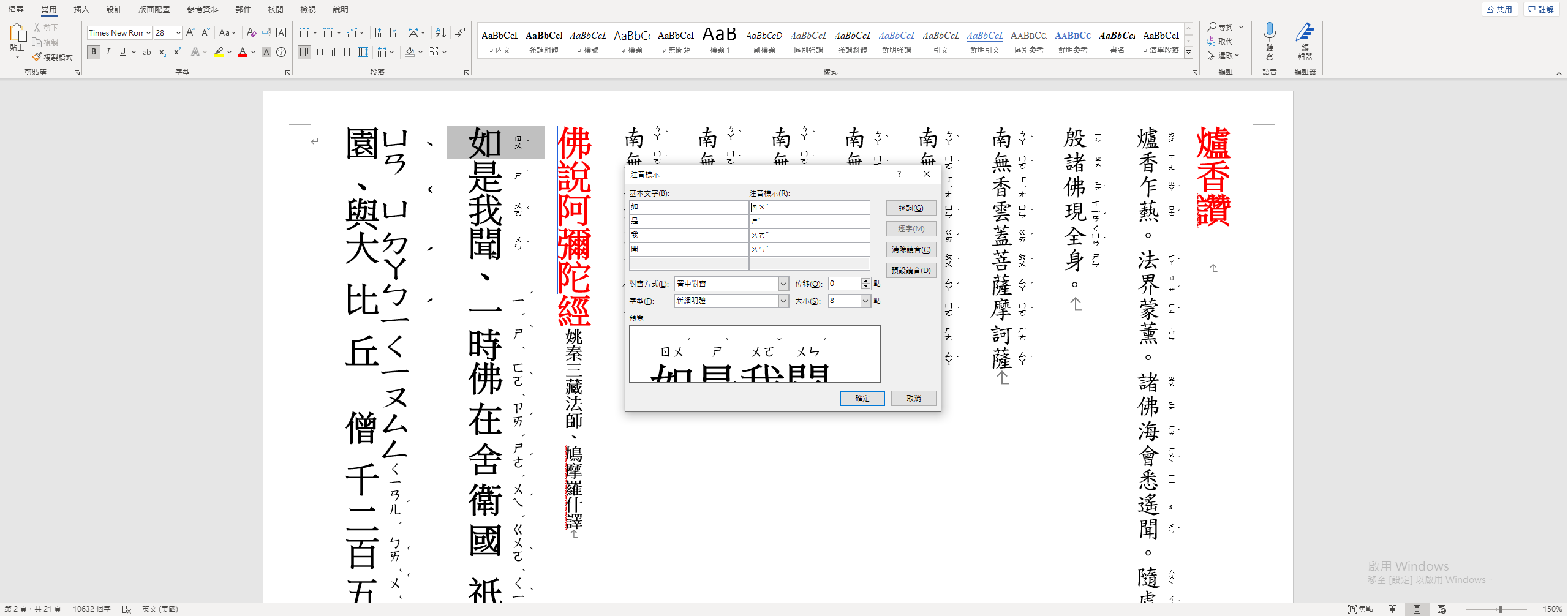This screenshot has width=1568, height=616.
Task: Collapse the ribbon with the chevron
Action: click(x=1559, y=73)
